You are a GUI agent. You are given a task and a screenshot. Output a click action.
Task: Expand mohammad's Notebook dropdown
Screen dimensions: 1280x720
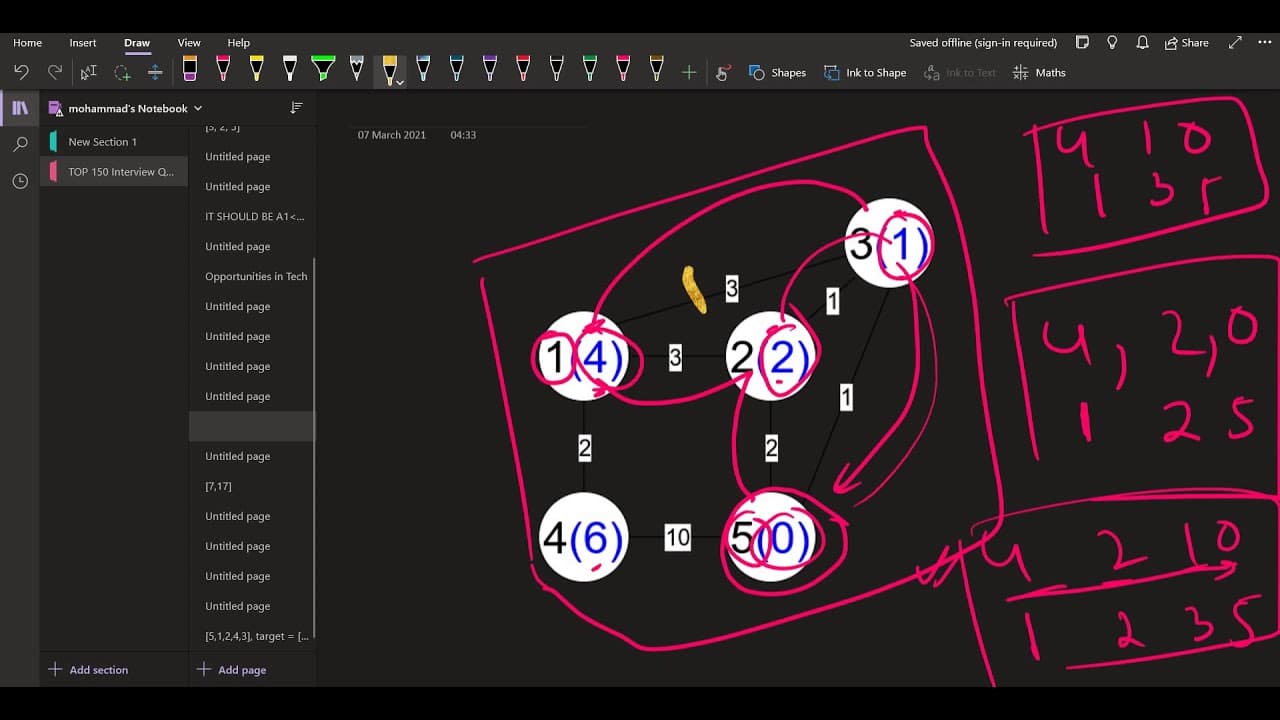pos(198,108)
